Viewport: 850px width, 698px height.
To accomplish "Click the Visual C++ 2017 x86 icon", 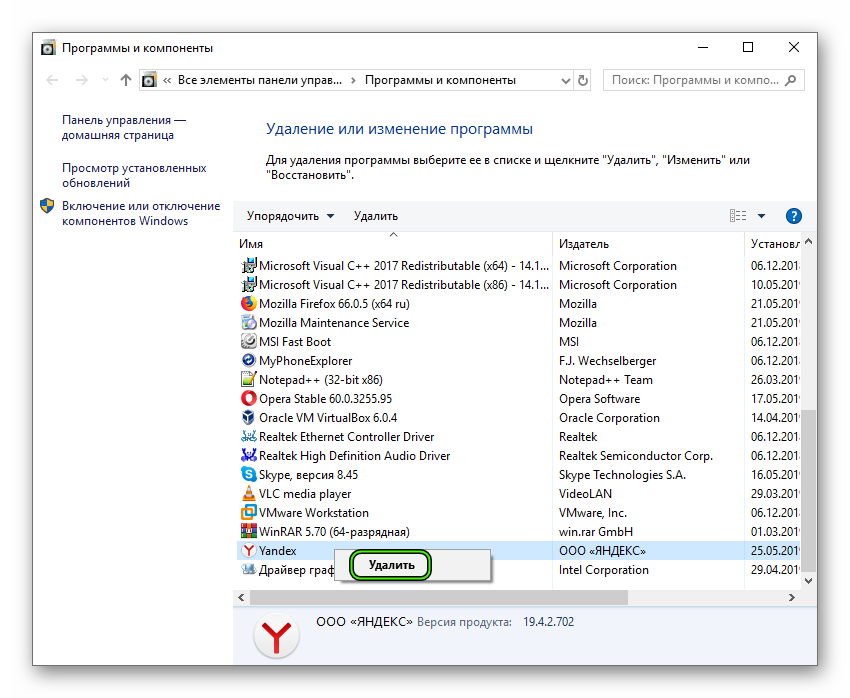I will 248,285.
